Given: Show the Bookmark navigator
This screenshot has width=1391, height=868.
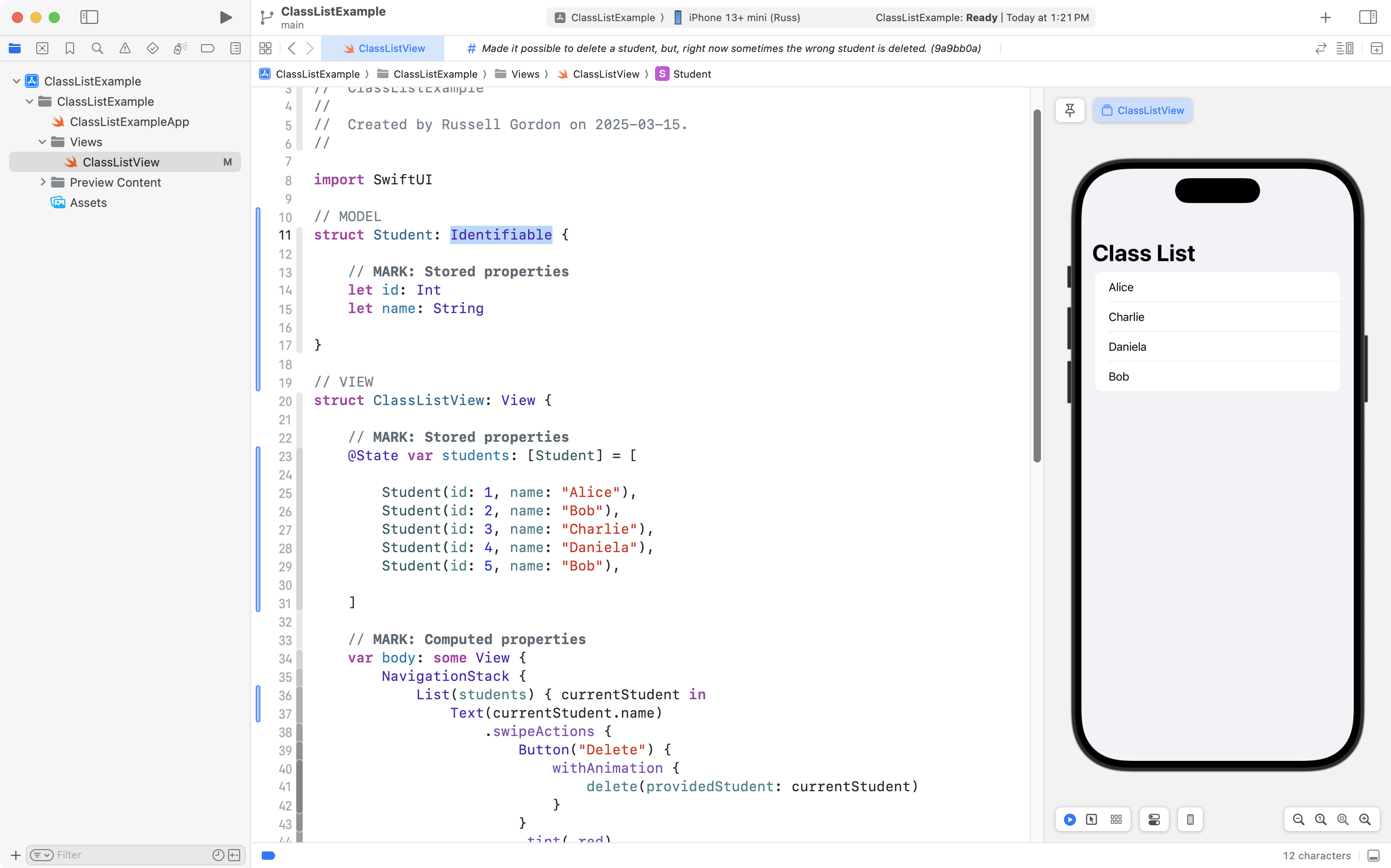Looking at the screenshot, I should tap(69, 48).
